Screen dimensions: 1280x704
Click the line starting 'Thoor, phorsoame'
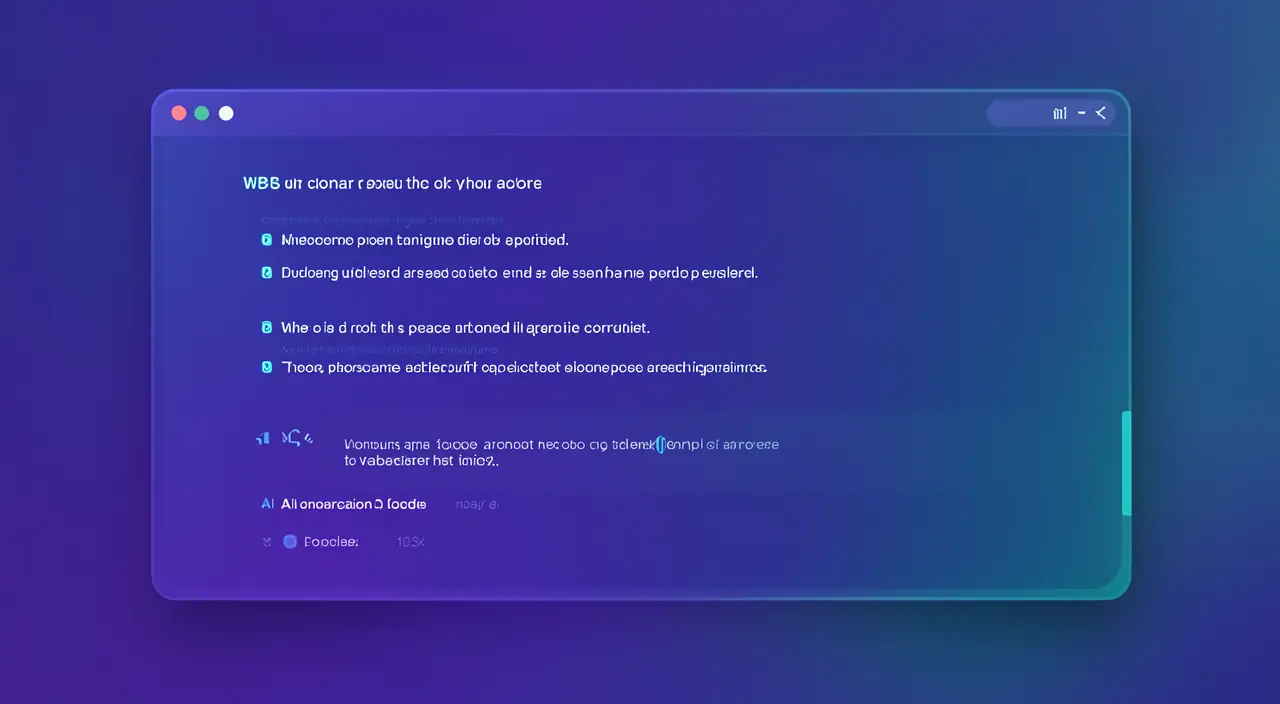click(524, 367)
